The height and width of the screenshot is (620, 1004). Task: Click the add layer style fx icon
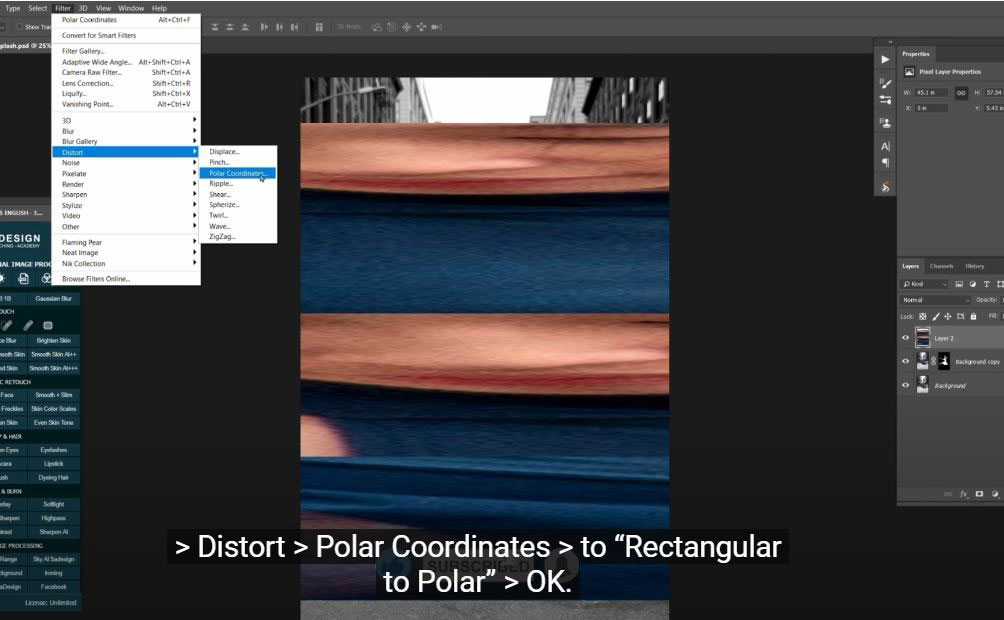point(964,494)
